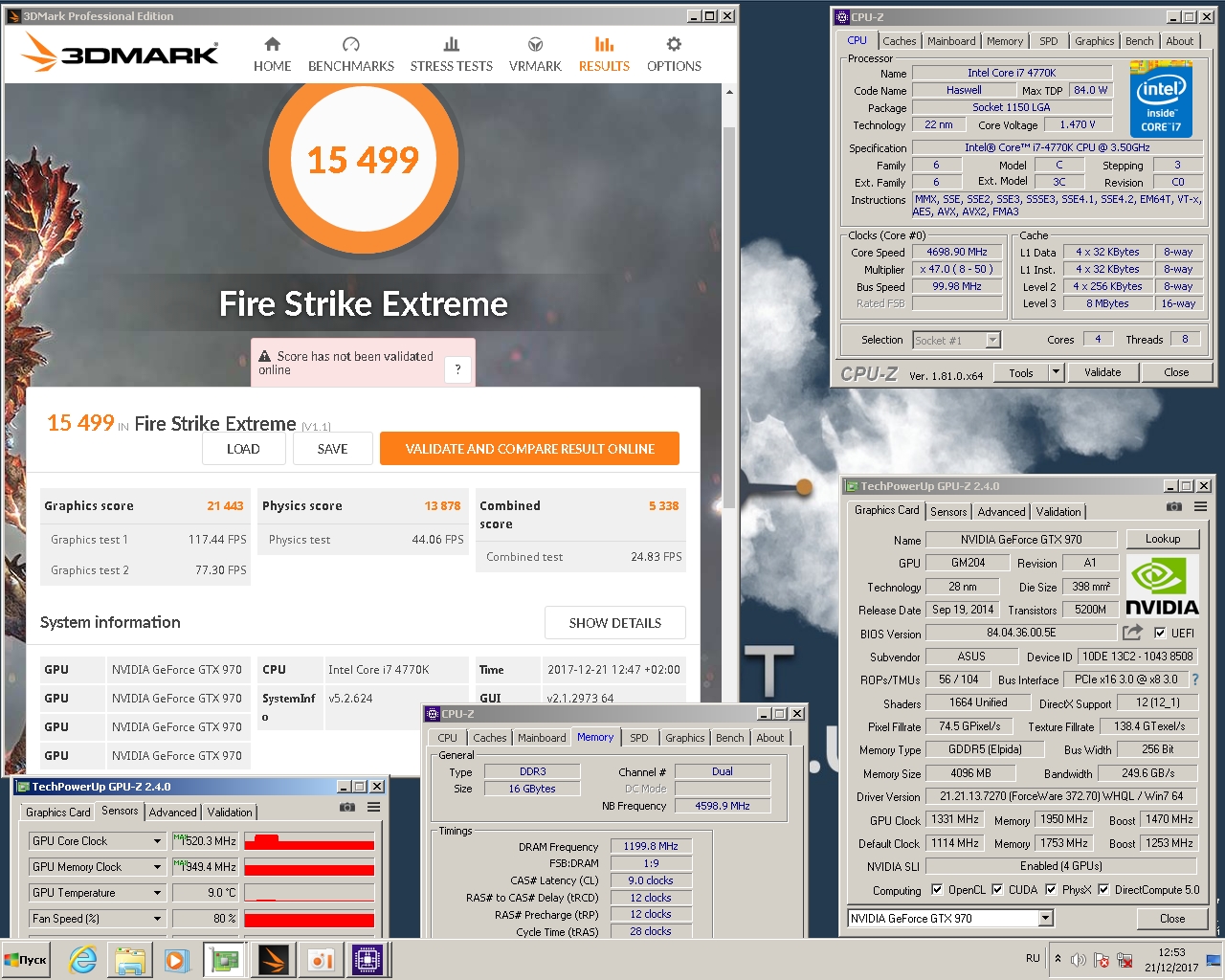This screenshot has height=980, width=1225.
Task: Open 3DMark Benchmarks gauge icon
Action: pyautogui.click(x=350, y=44)
